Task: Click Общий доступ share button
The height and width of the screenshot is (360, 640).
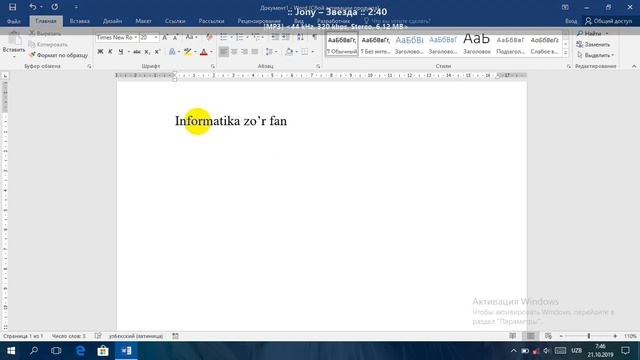Action: pyautogui.click(x=609, y=21)
